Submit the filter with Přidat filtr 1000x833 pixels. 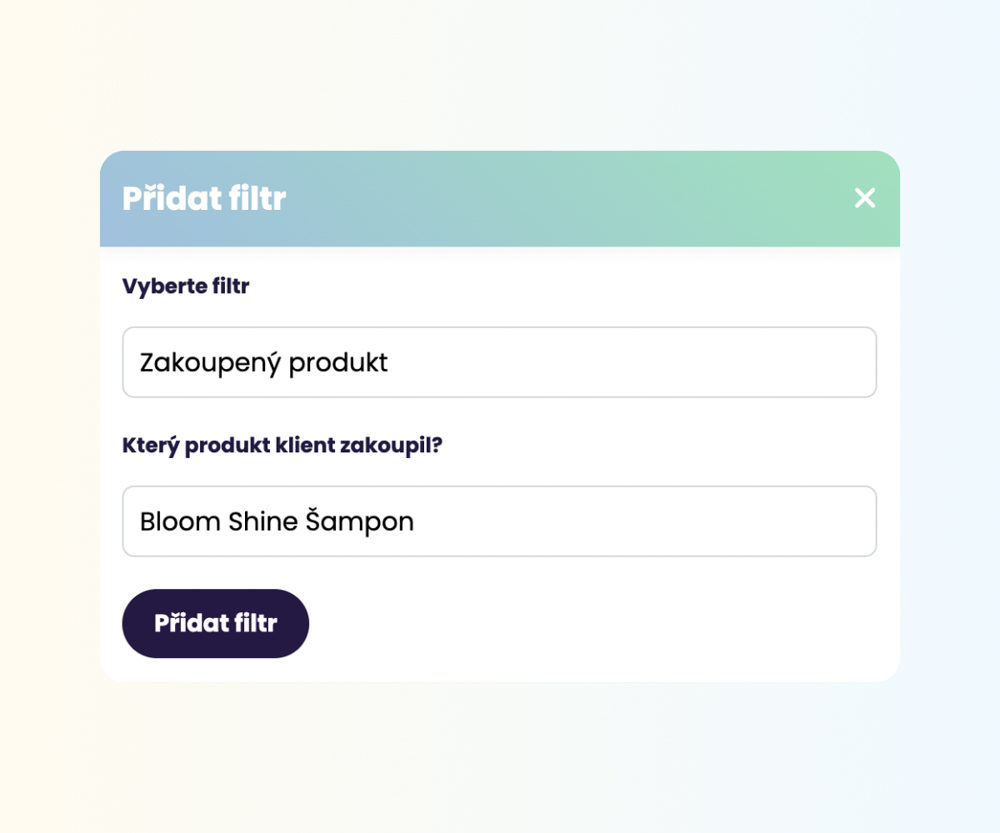click(x=215, y=623)
